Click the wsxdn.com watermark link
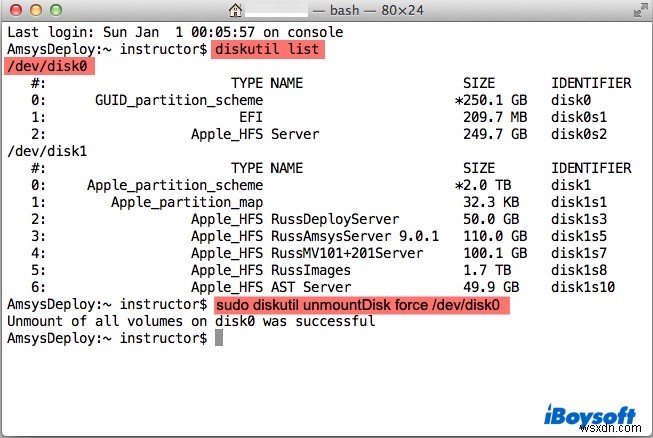The height and width of the screenshot is (438, 653). tap(616, 427)
